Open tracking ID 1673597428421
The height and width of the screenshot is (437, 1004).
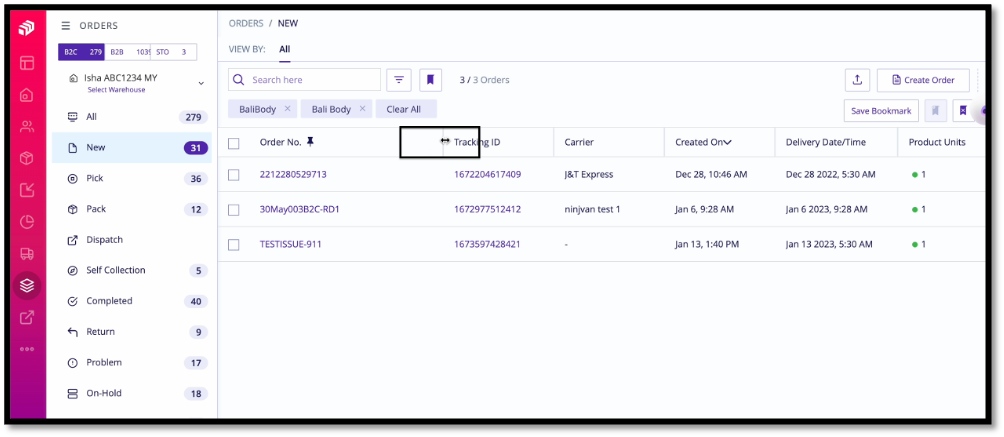click(487, 244)
